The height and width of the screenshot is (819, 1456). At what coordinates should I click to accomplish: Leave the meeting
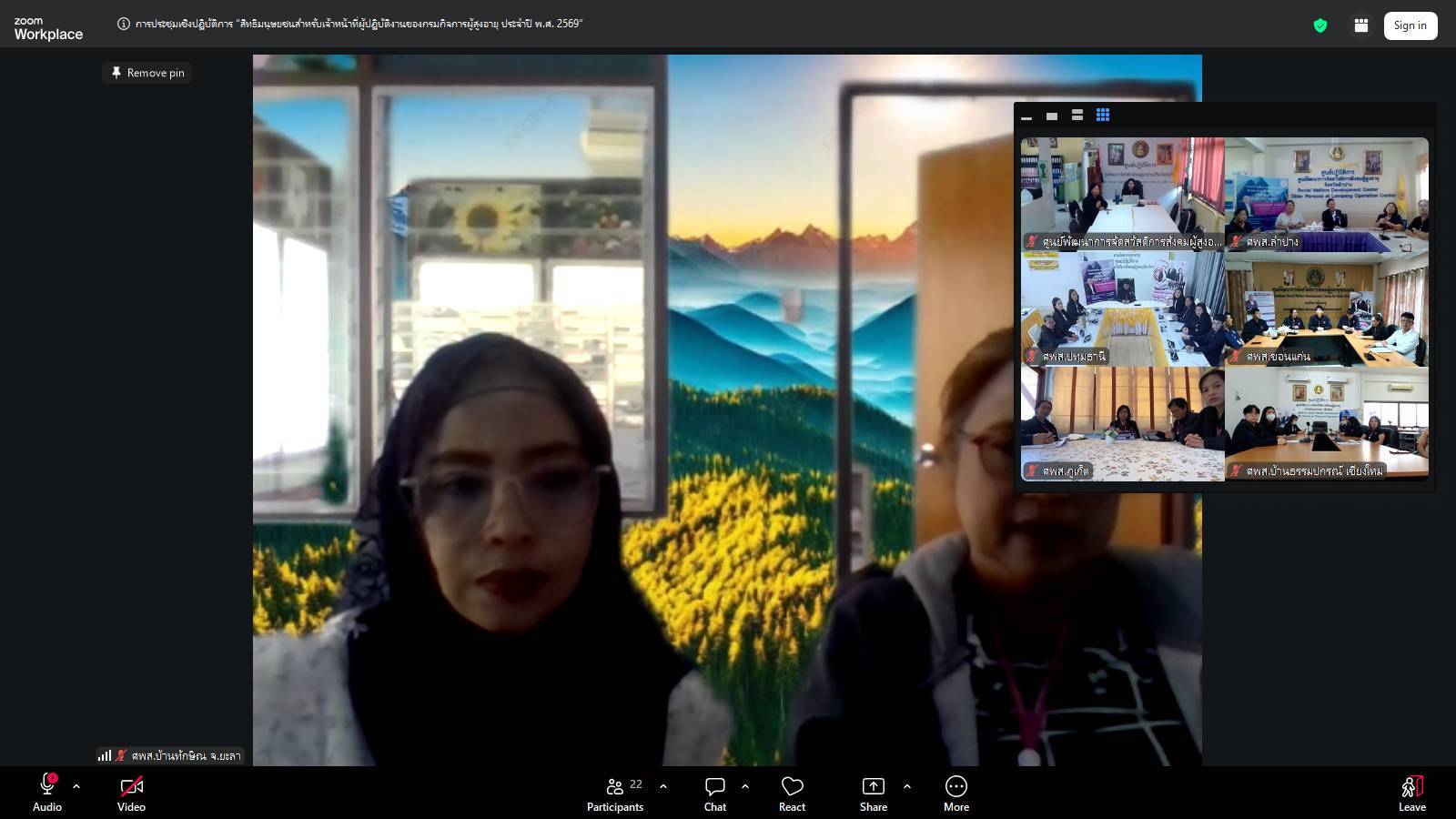[x=1411, y=793]
